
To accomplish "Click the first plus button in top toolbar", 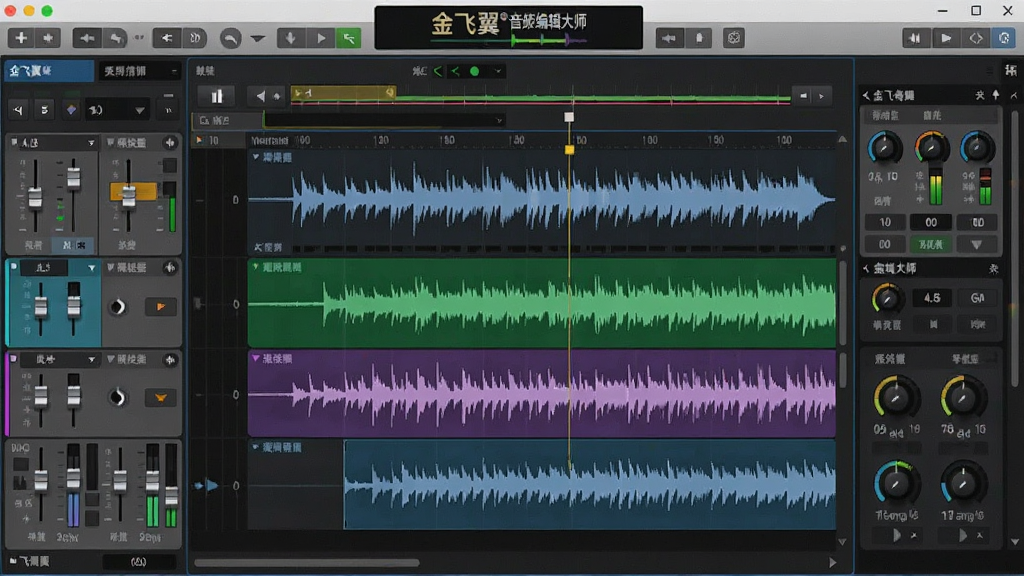I will coord(21,38).
